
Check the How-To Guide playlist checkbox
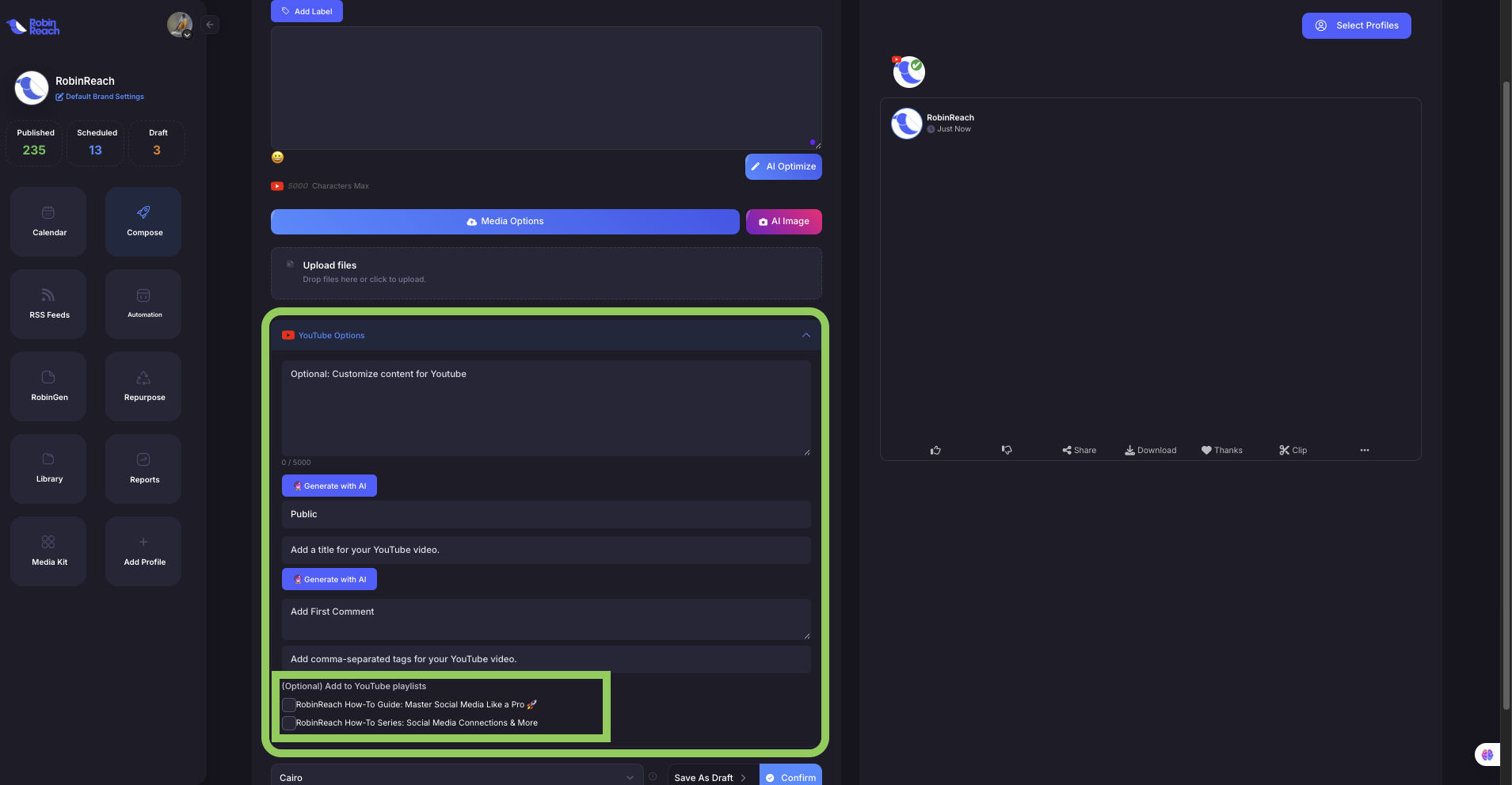click(x=289, y=704)
